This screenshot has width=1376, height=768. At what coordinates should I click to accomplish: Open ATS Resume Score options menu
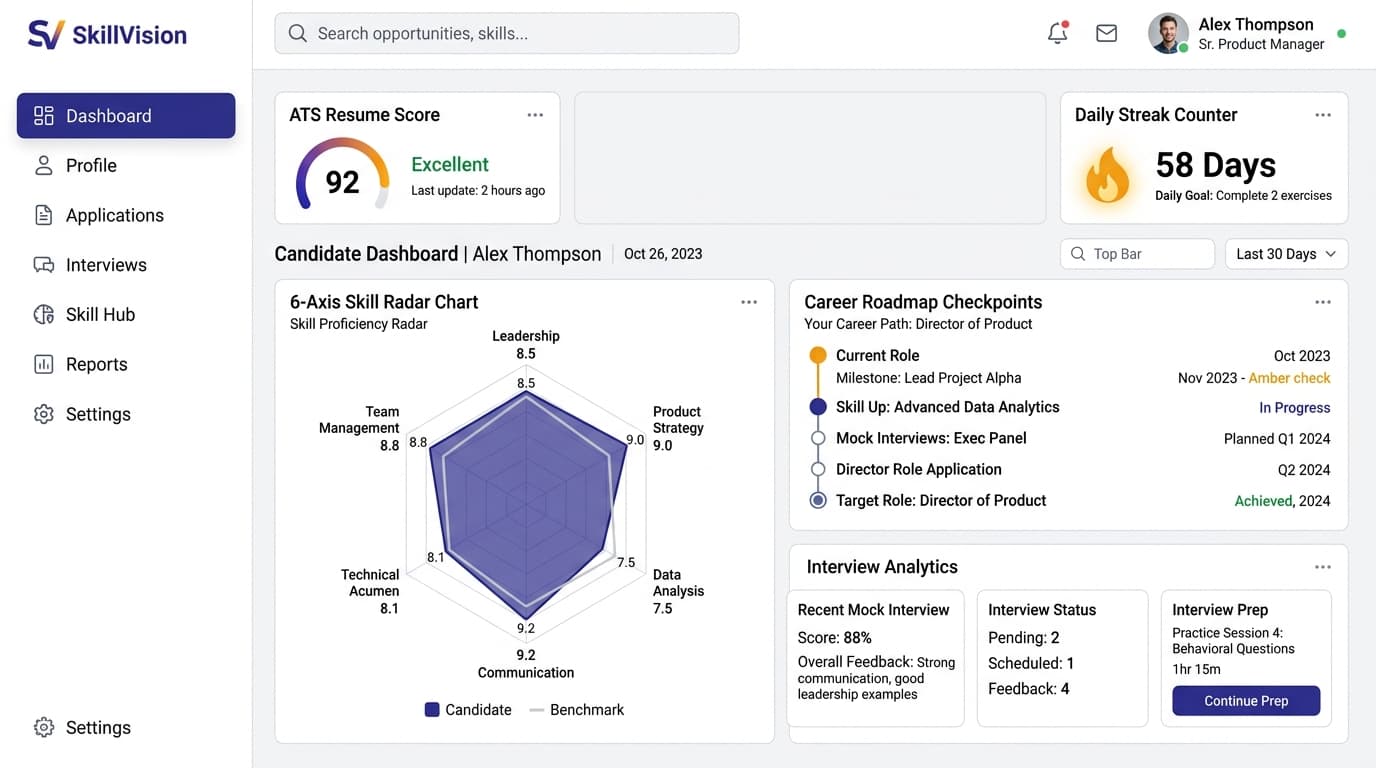pyautogui.click(x=535, y=115)
